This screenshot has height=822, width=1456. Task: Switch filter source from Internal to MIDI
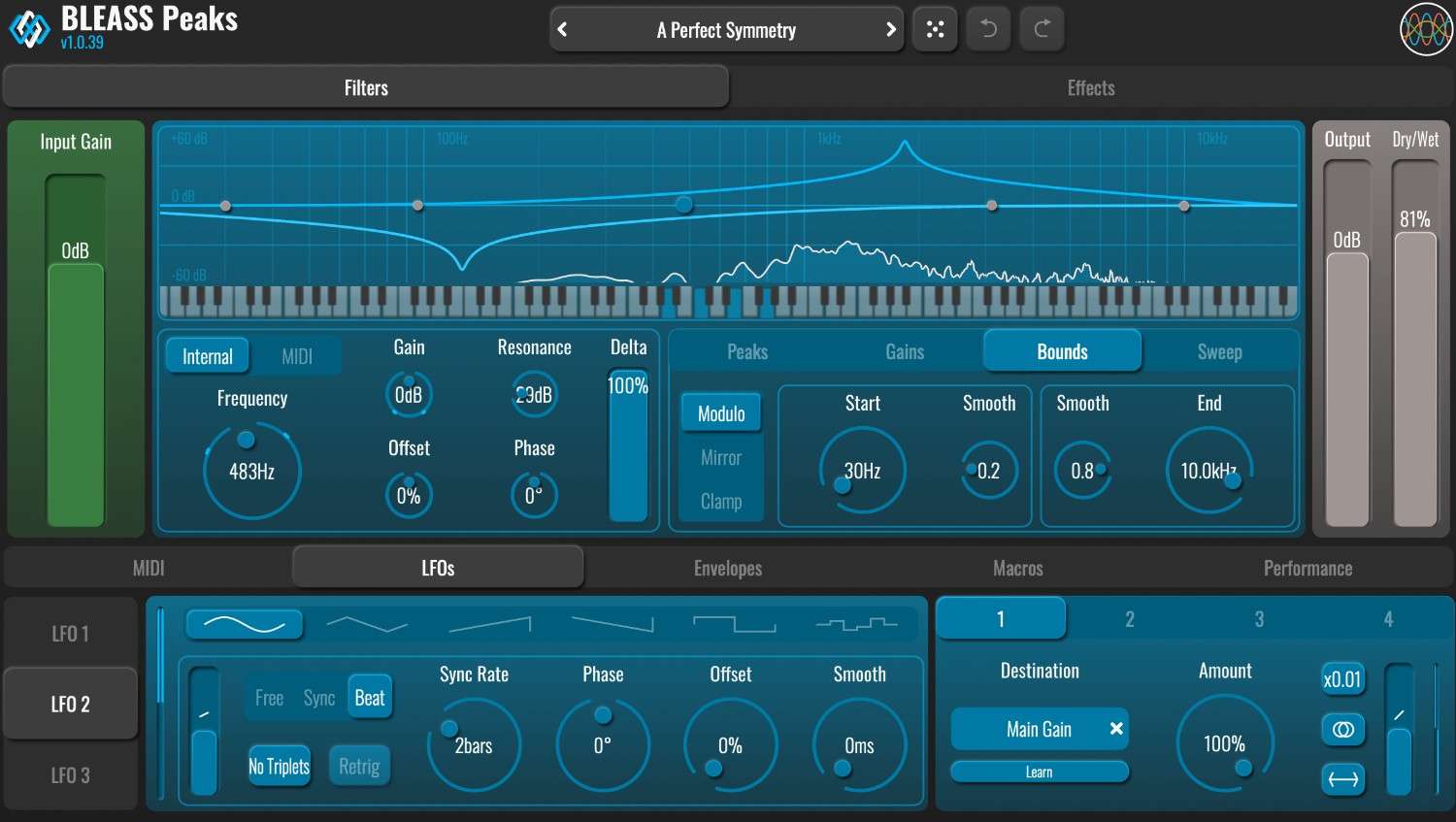pos(297,355)
